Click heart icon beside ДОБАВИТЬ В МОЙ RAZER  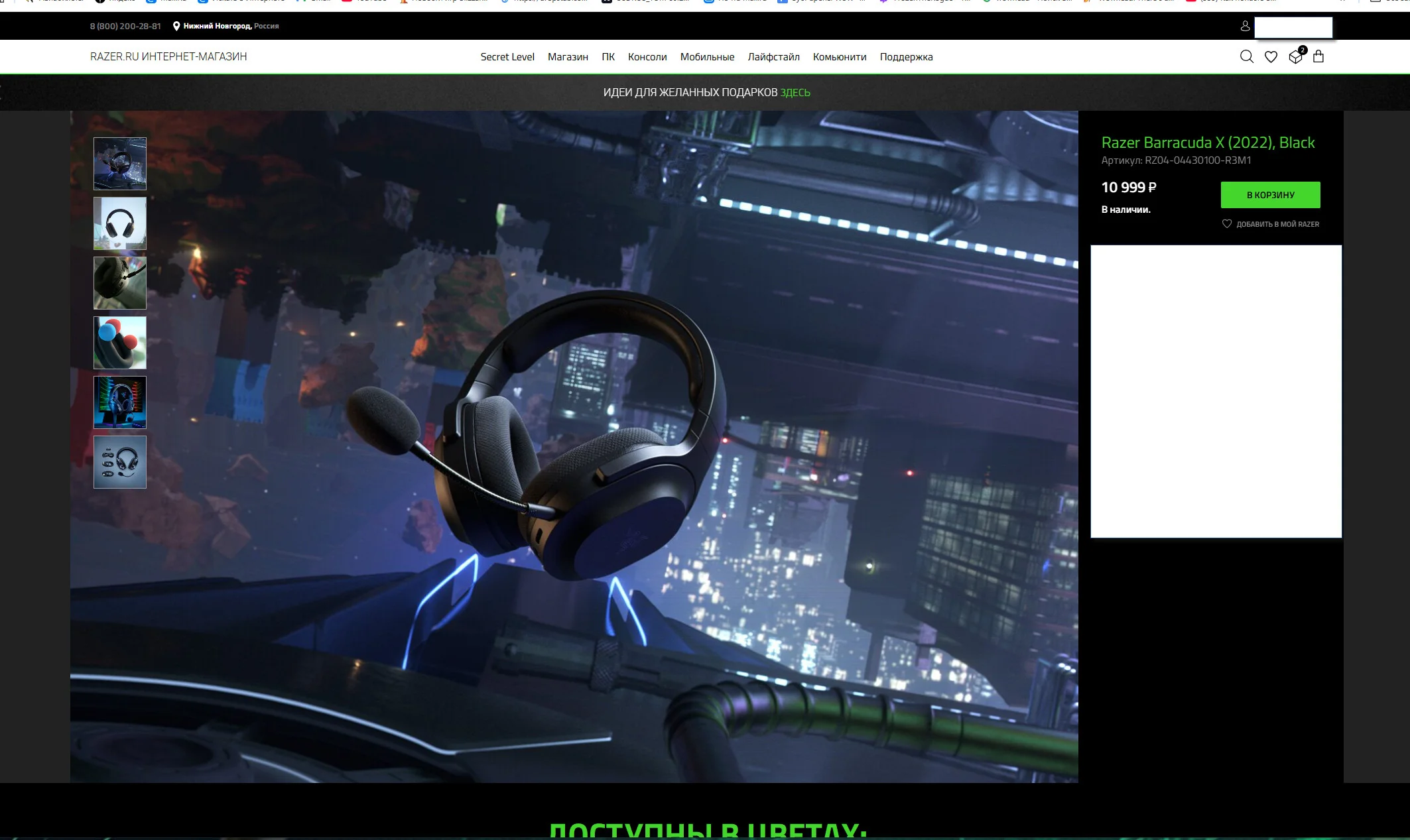[x=1227, y=224]
